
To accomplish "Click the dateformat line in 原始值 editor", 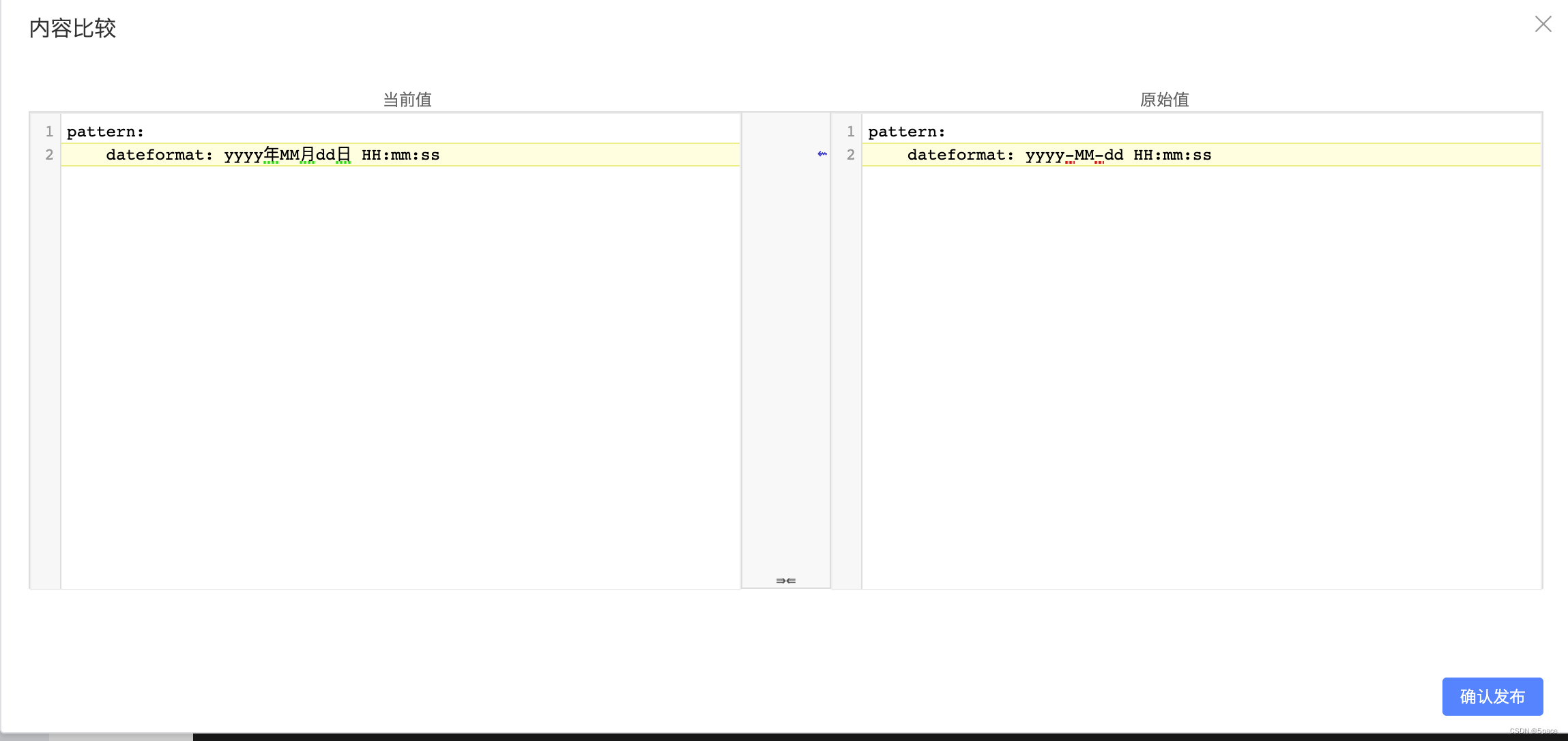I will tap(1201, 155).
